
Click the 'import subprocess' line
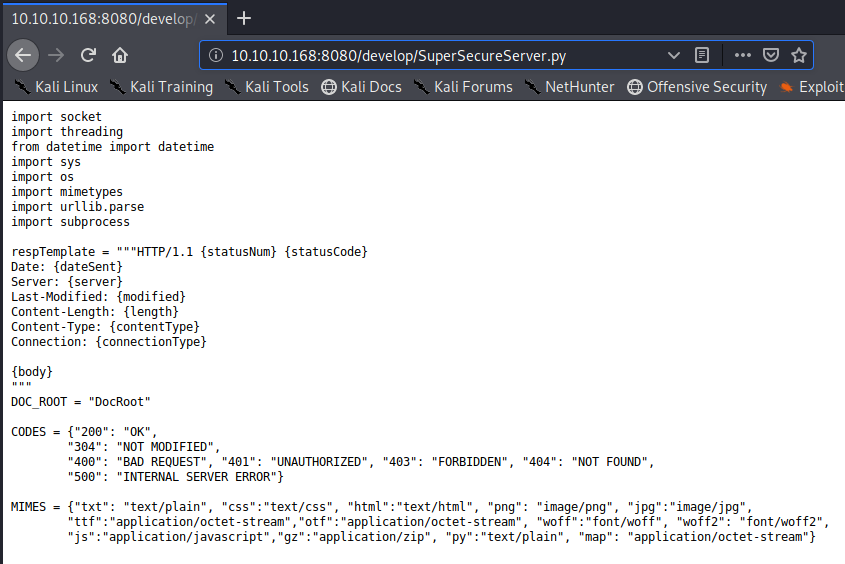tap(71, 222)
